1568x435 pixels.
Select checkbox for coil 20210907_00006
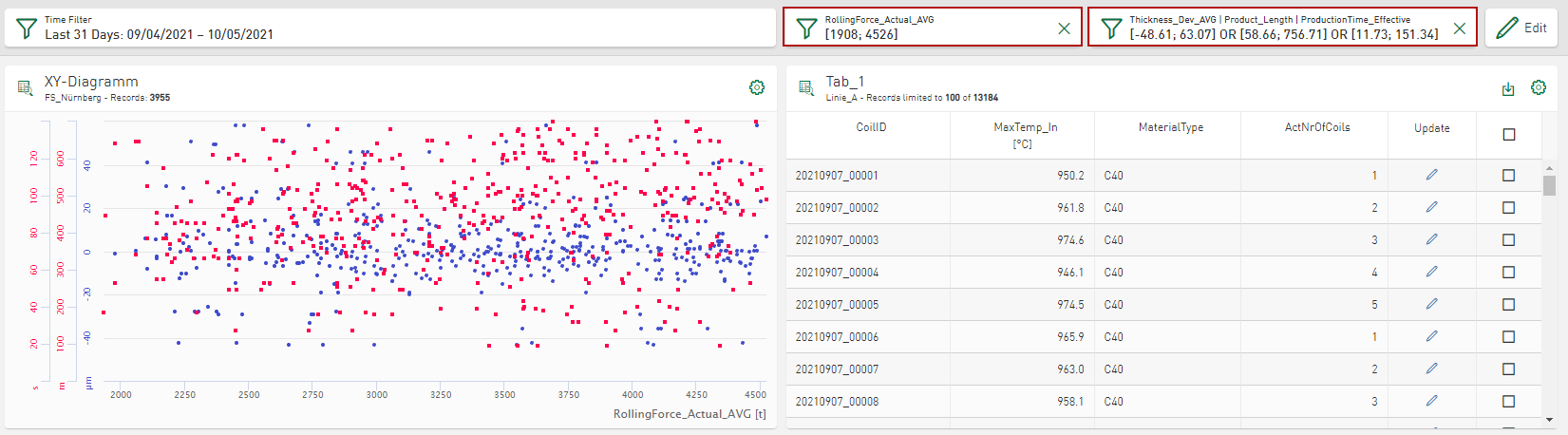1509,336
